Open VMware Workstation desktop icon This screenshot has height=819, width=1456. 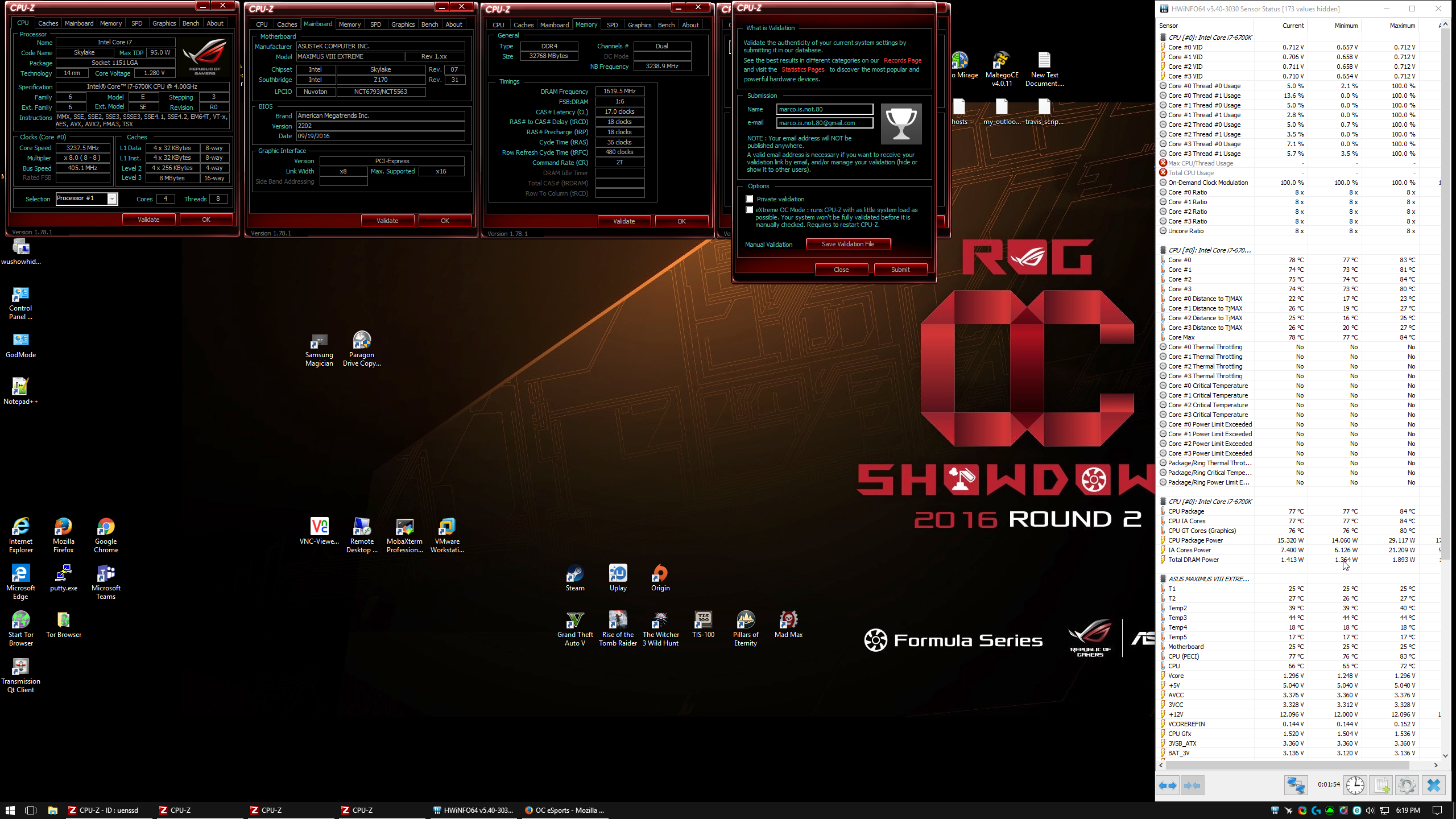447,535
